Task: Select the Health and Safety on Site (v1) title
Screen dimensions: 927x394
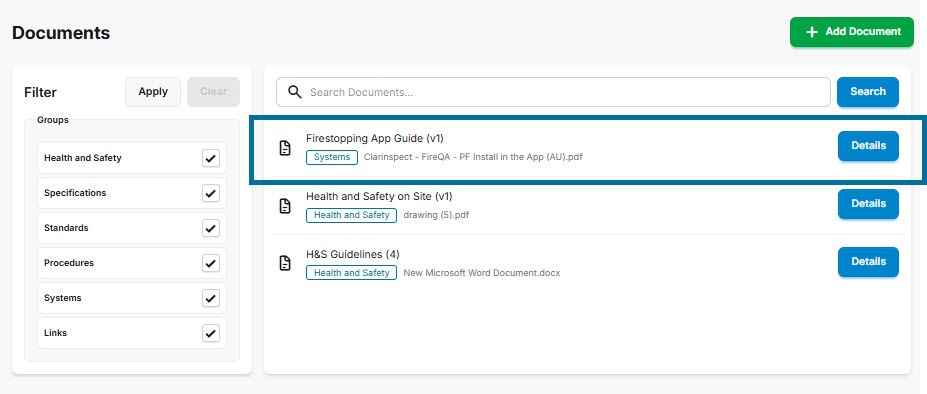Action: (379, 196)
